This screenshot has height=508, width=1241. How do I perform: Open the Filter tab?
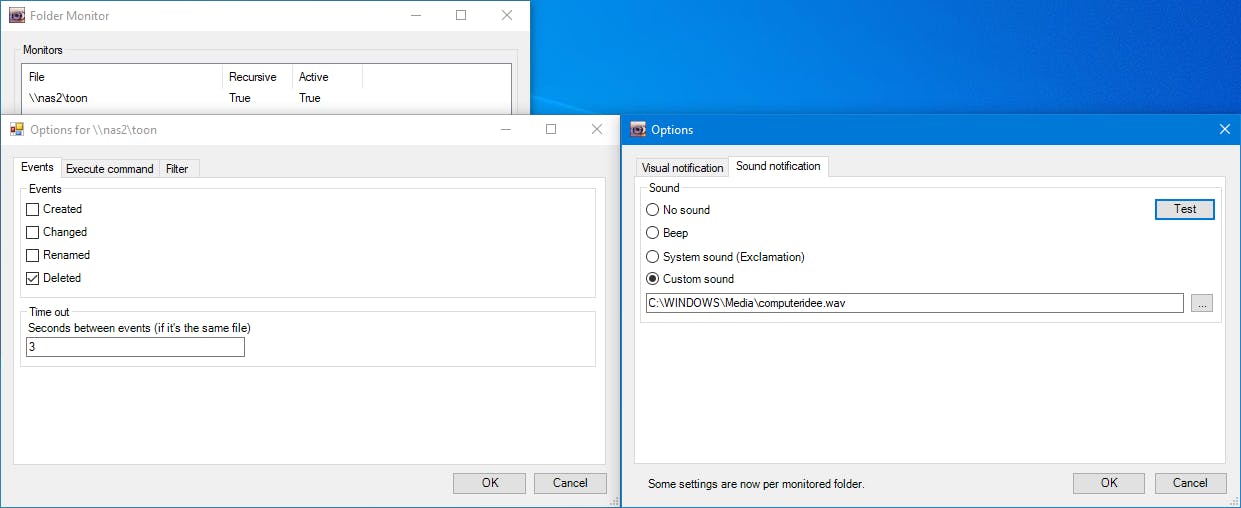pos(177,169)
